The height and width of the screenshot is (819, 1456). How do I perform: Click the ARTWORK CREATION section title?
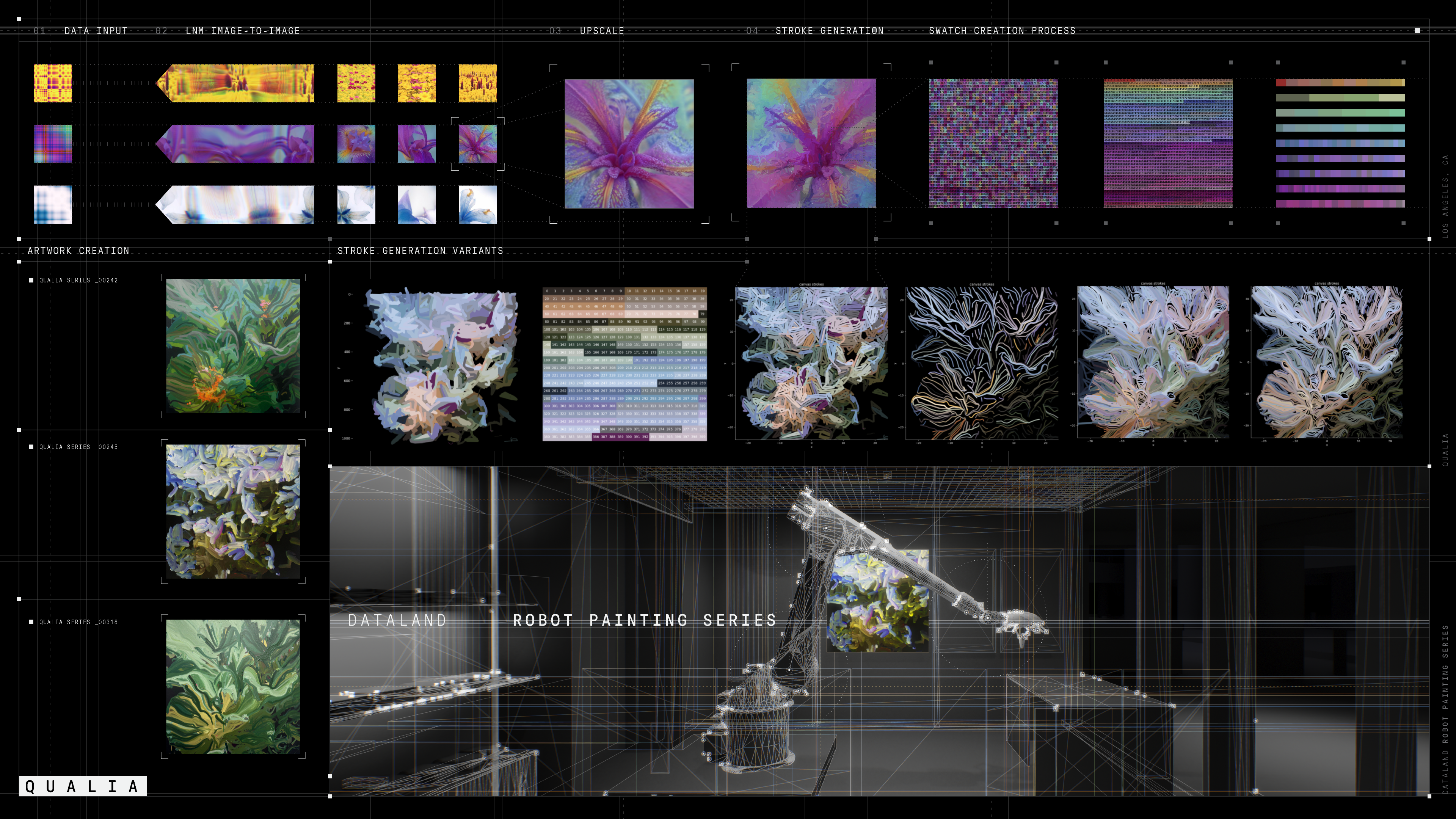78,250
